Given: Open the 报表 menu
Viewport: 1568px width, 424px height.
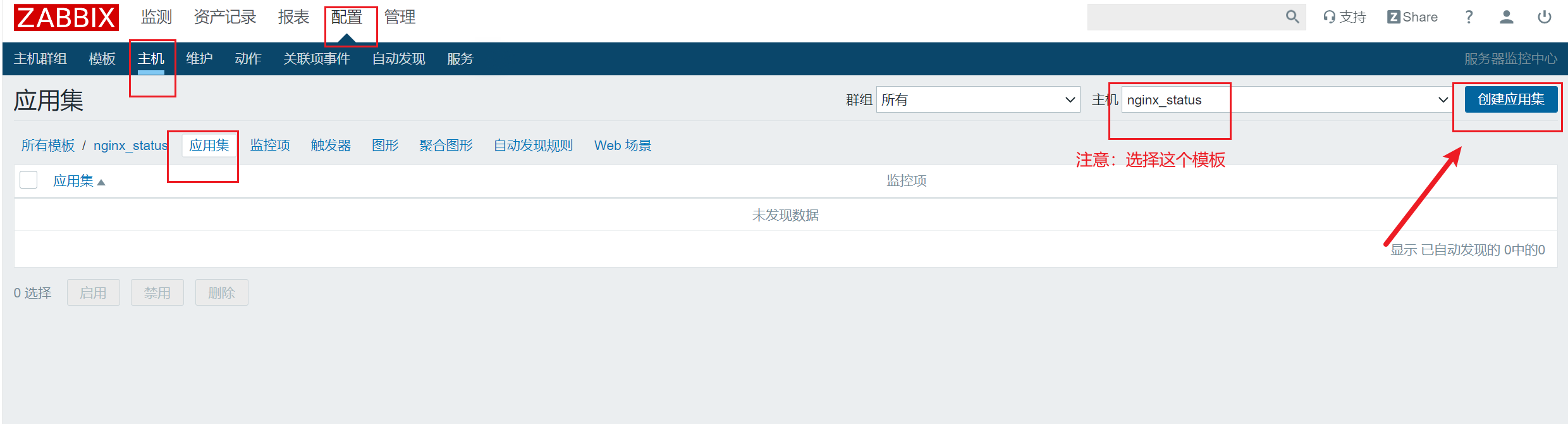Looking at the screenshot, I should click(x=293, y=17).
